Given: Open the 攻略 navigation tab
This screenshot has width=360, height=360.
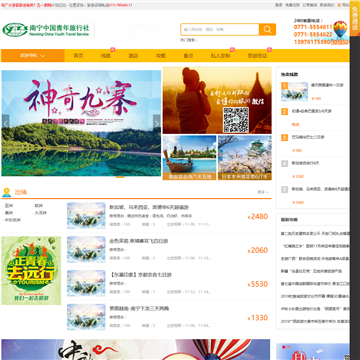Looking at the screenshot, I should point(161,56).
